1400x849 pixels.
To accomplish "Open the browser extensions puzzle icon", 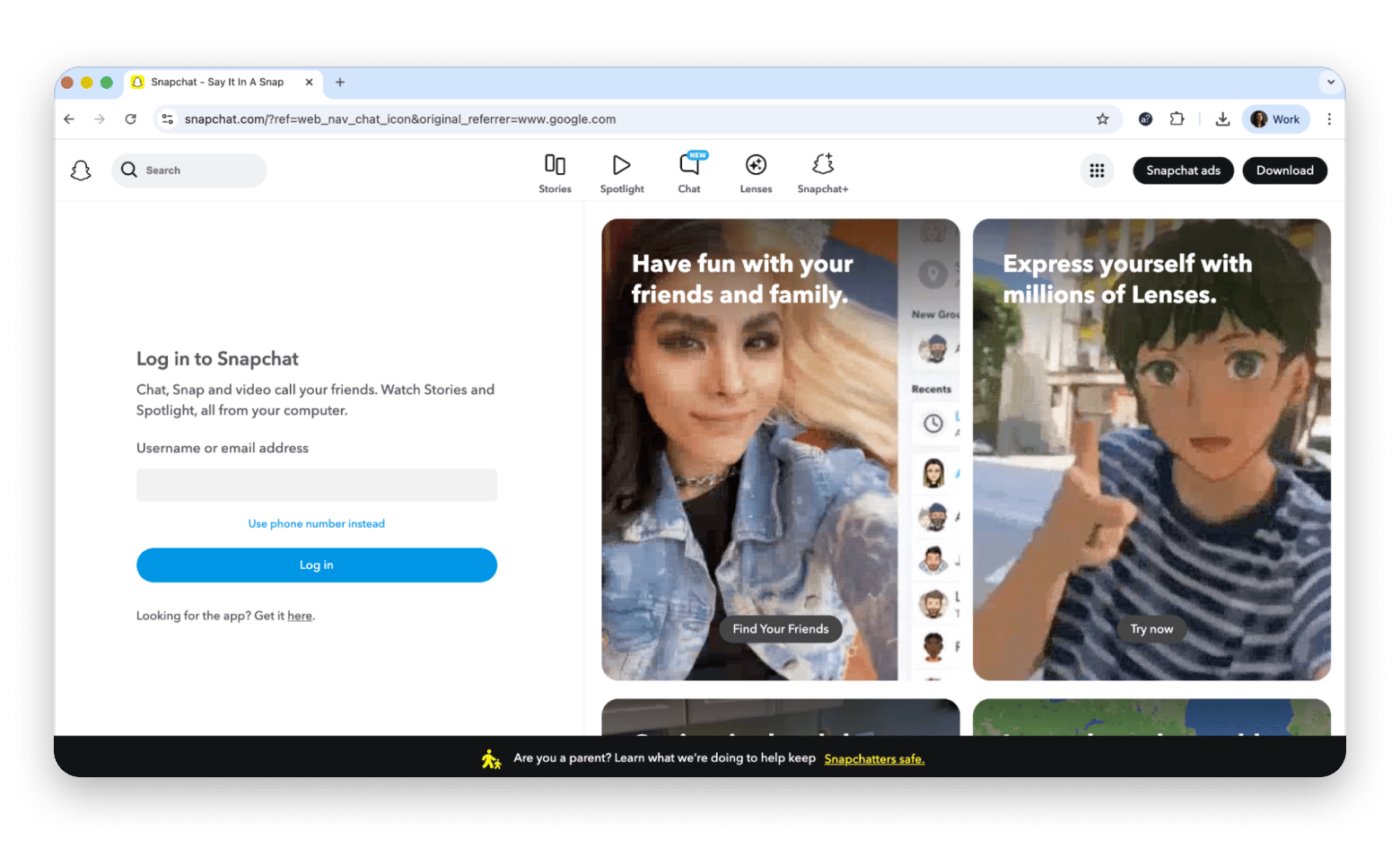I will point(1177,118).
